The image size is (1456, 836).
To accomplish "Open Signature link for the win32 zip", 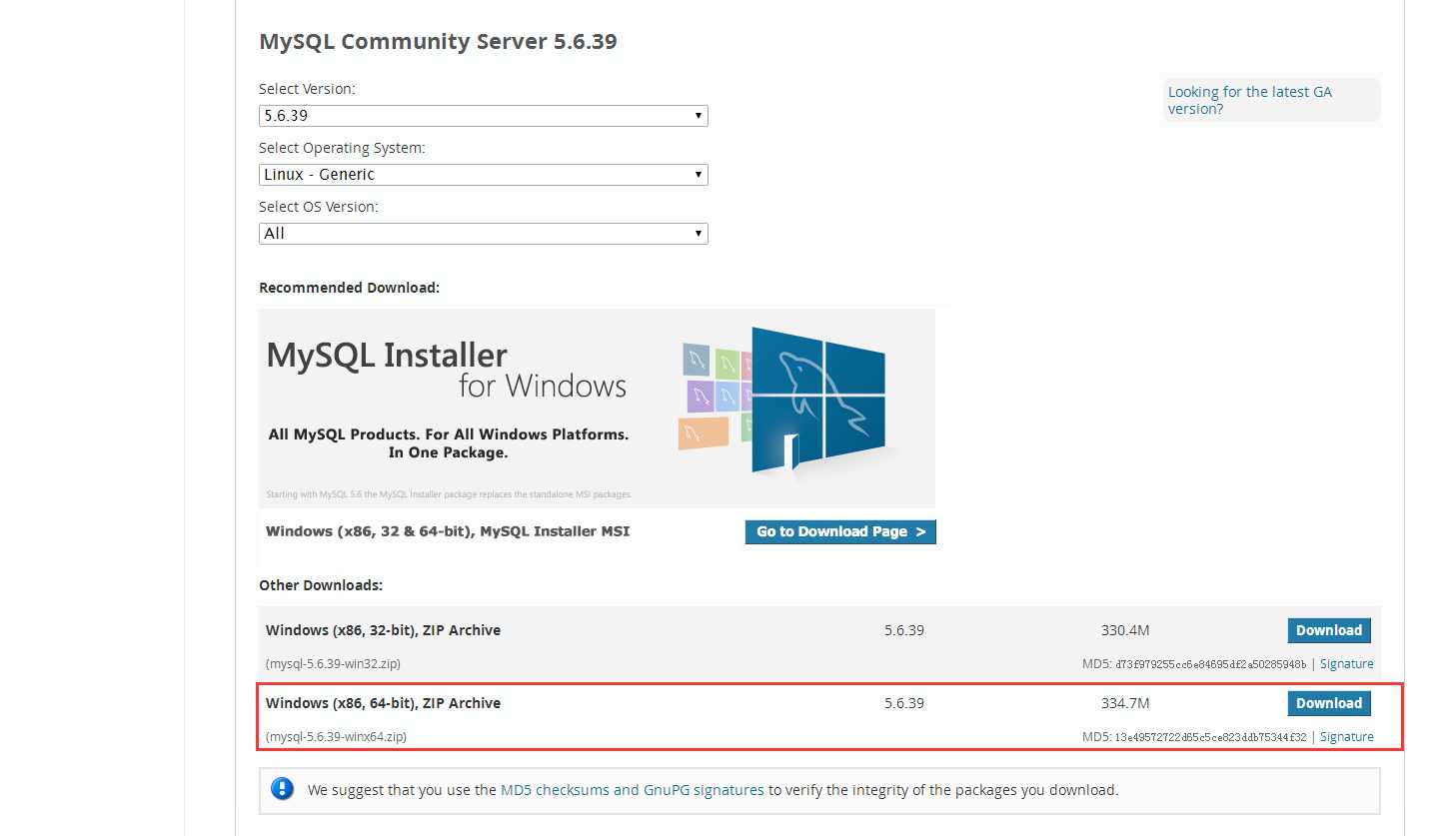I will 1346,664.
